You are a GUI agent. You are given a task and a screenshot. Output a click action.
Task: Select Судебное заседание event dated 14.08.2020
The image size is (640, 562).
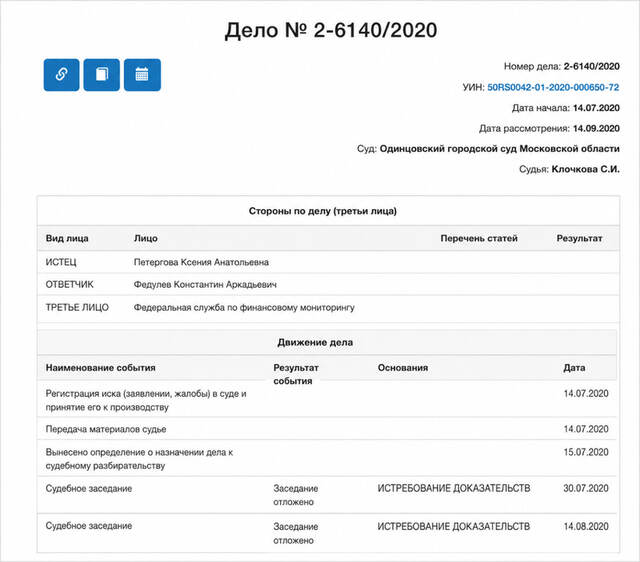[x=89, y=526]
